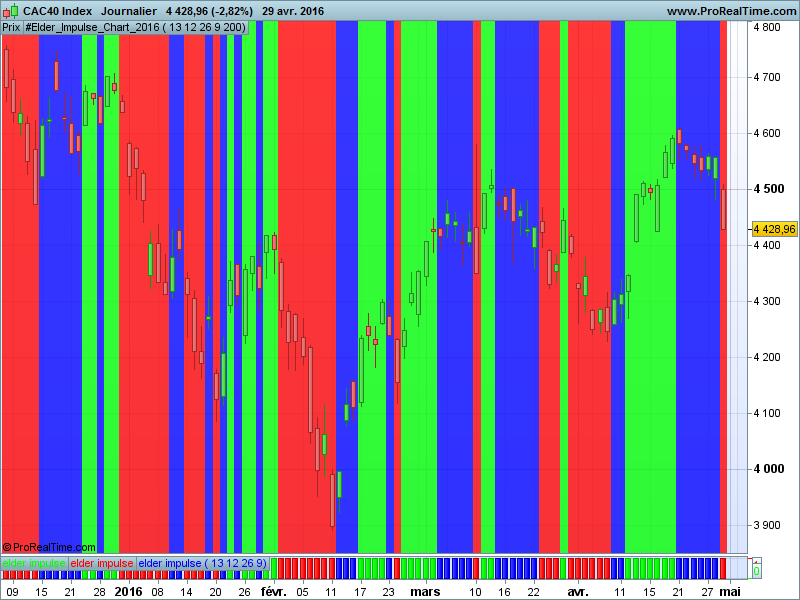Viewport: 800px width, 600px height.
Task: Select the red 'elder impulse' indicator label
Action: coord(102,562)
